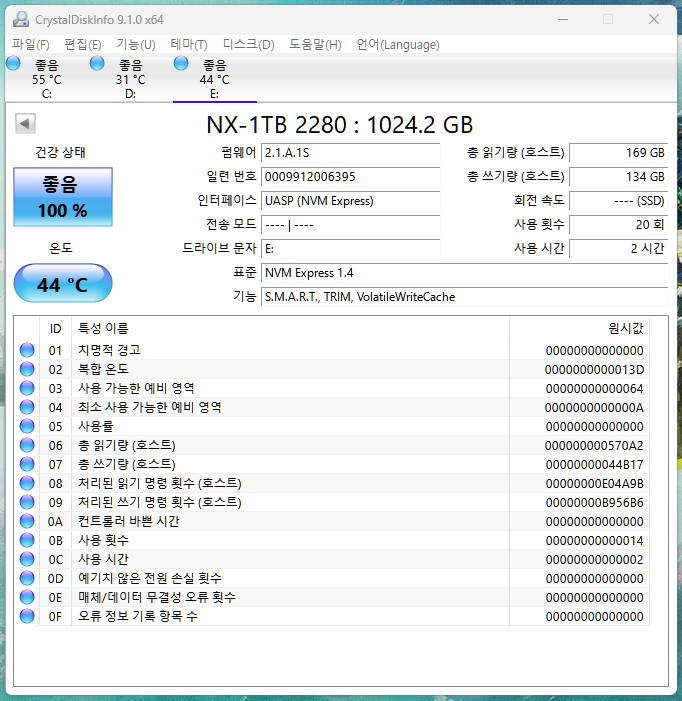Click the 인터페이스 field UASP (NVM Express)

[x=350, y=201]
